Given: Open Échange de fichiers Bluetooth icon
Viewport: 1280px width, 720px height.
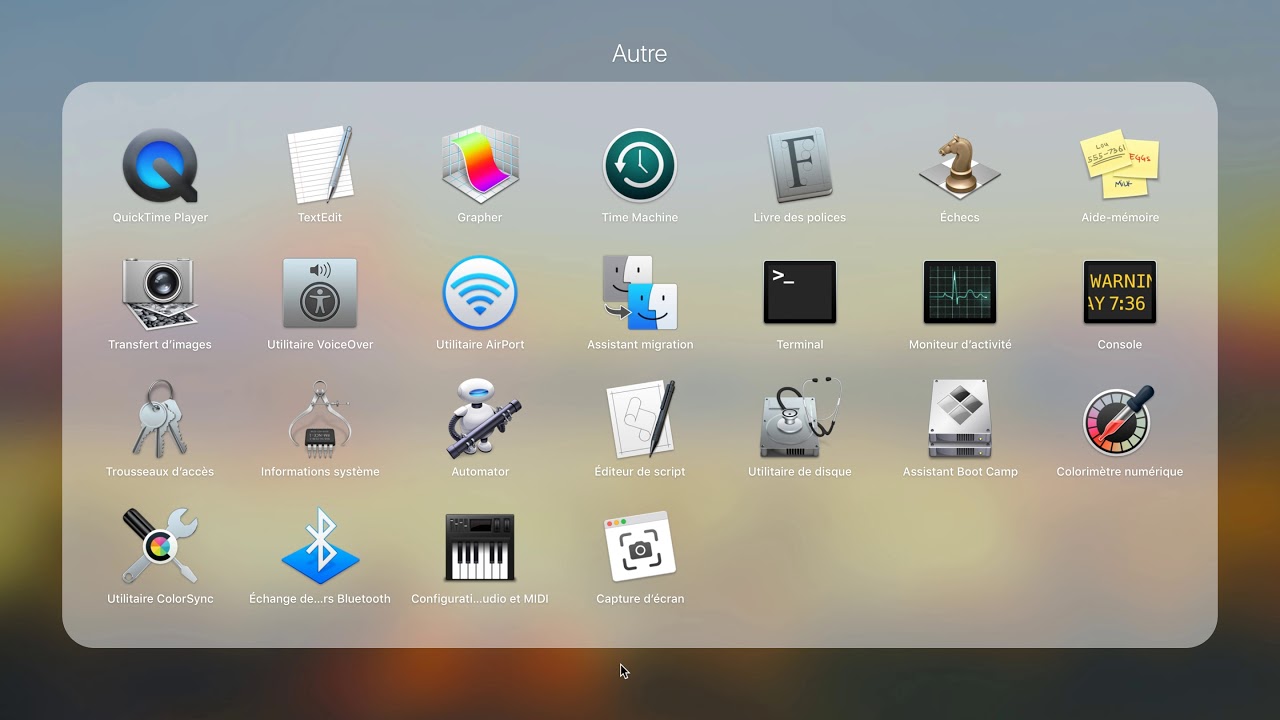Looking at the screenshot, I should (x=320, y=546).
